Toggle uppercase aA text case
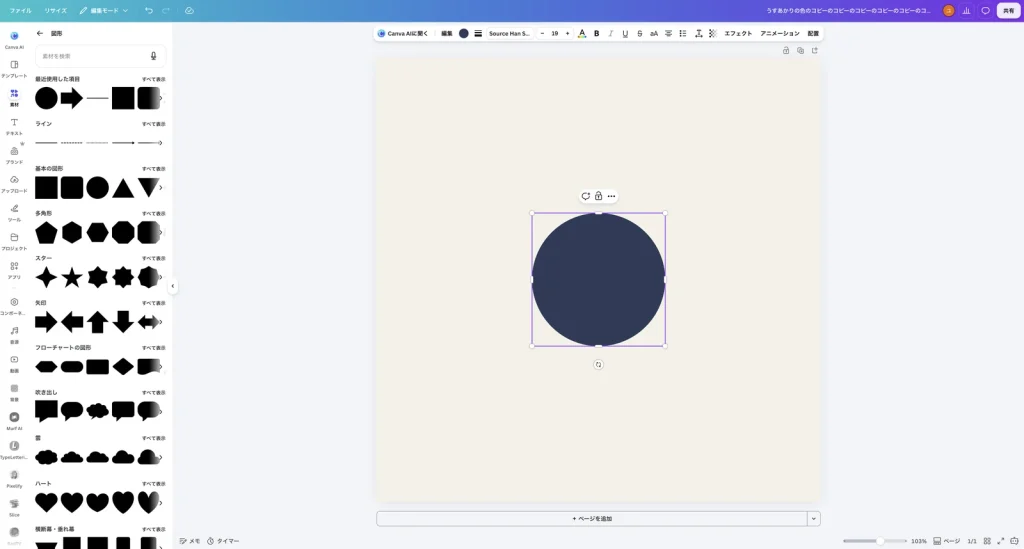Screen dimensions: 1024x549 (x=654, y=33)
